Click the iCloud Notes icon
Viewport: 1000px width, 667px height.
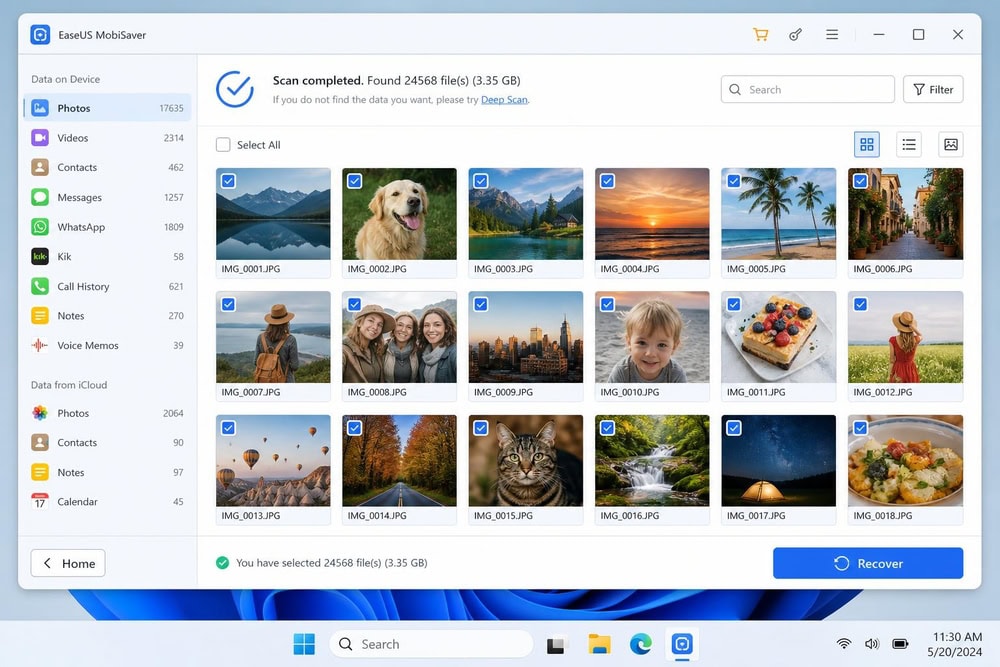[40, 472]
